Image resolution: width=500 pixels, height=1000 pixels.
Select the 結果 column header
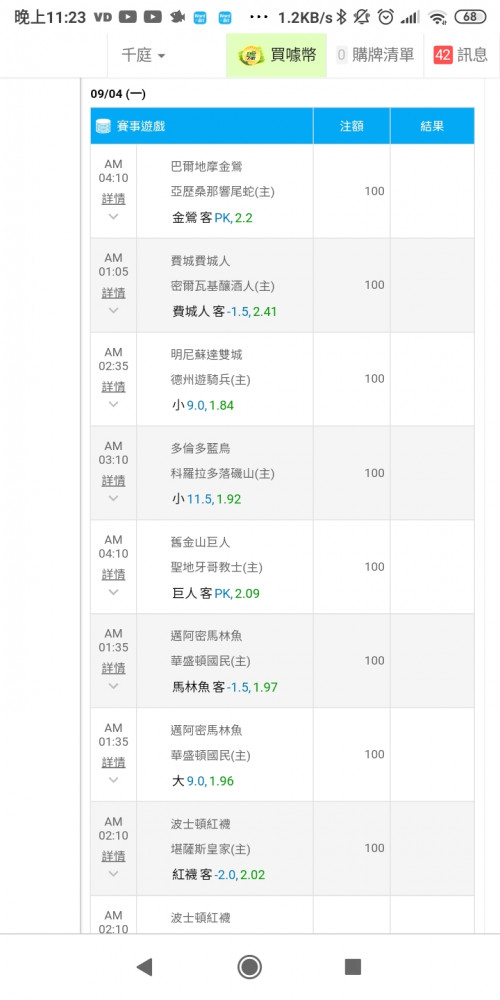pos(432,126)
